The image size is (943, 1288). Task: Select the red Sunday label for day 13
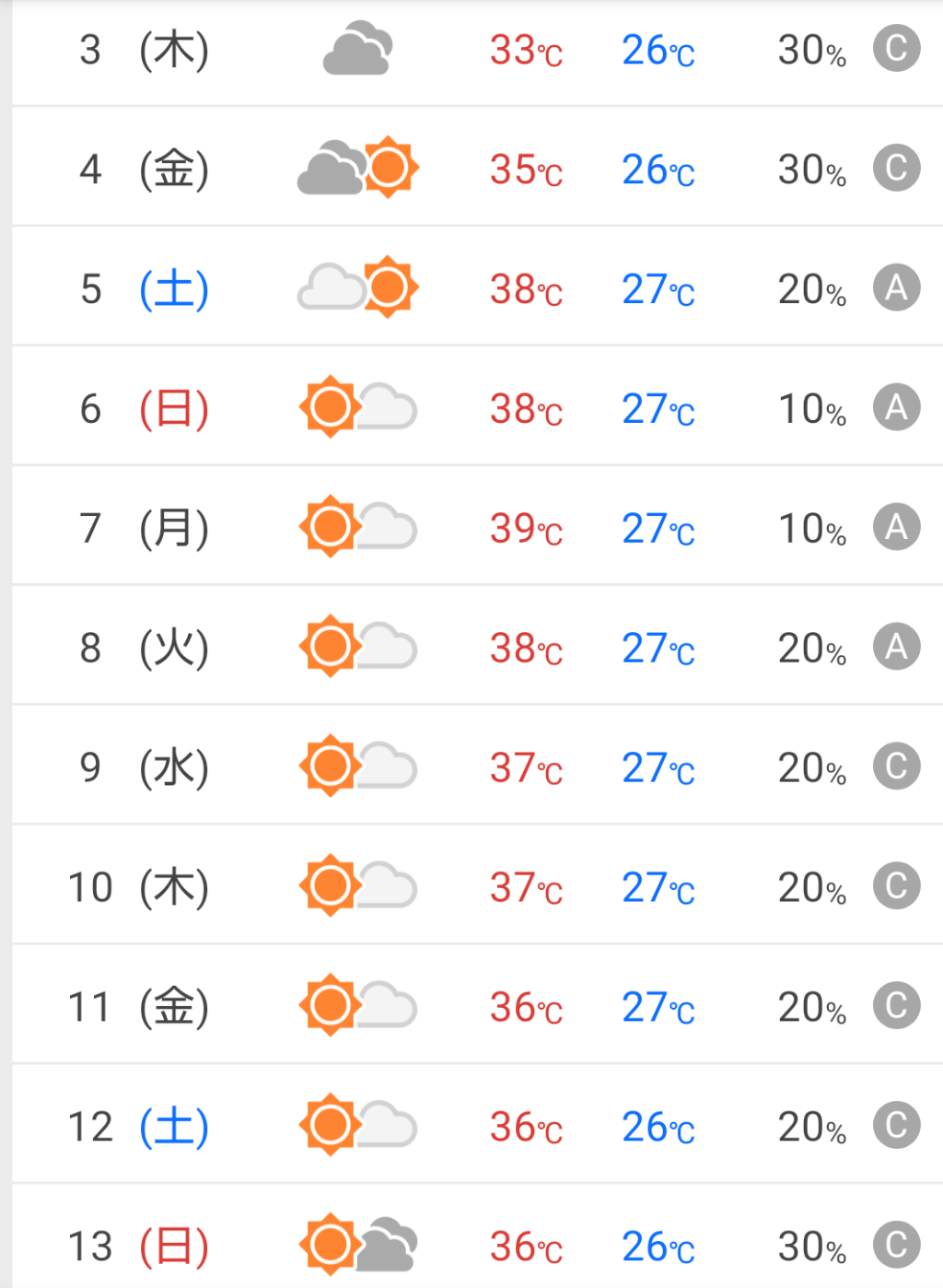tap(174, 1247)
